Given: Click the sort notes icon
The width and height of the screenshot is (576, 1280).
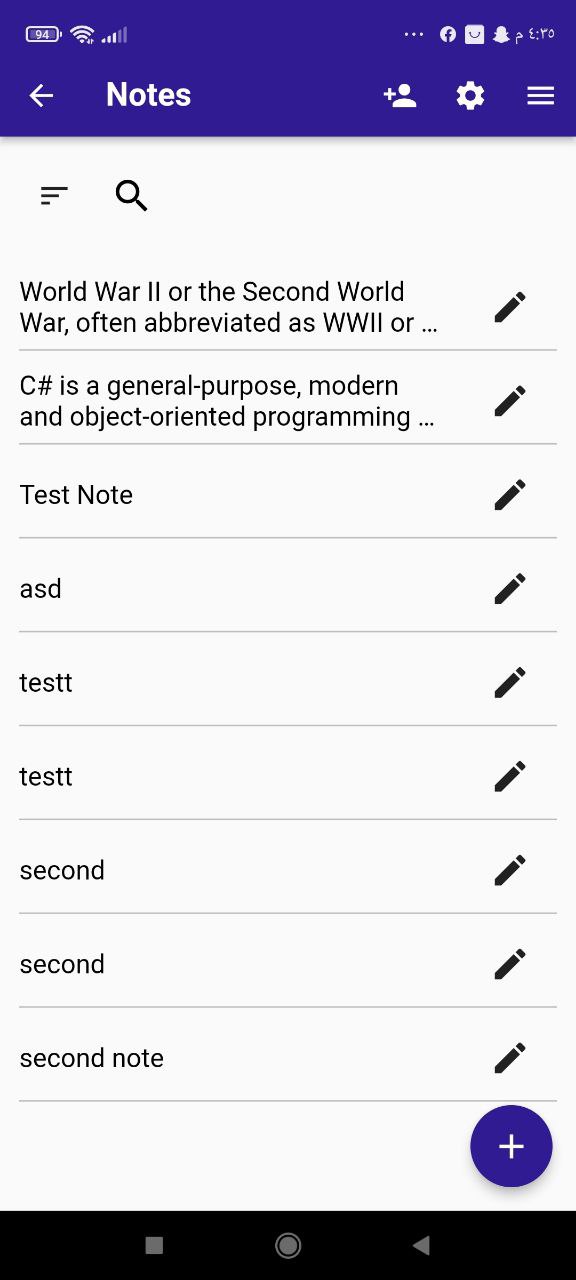Looking at the screenshot, I should [x=53, y=196].
